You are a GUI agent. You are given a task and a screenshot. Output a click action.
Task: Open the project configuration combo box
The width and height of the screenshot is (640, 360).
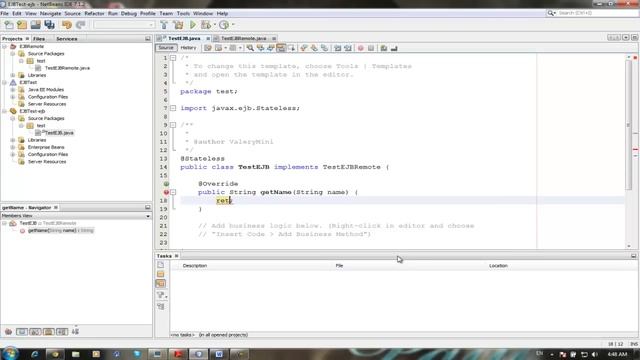124,25
